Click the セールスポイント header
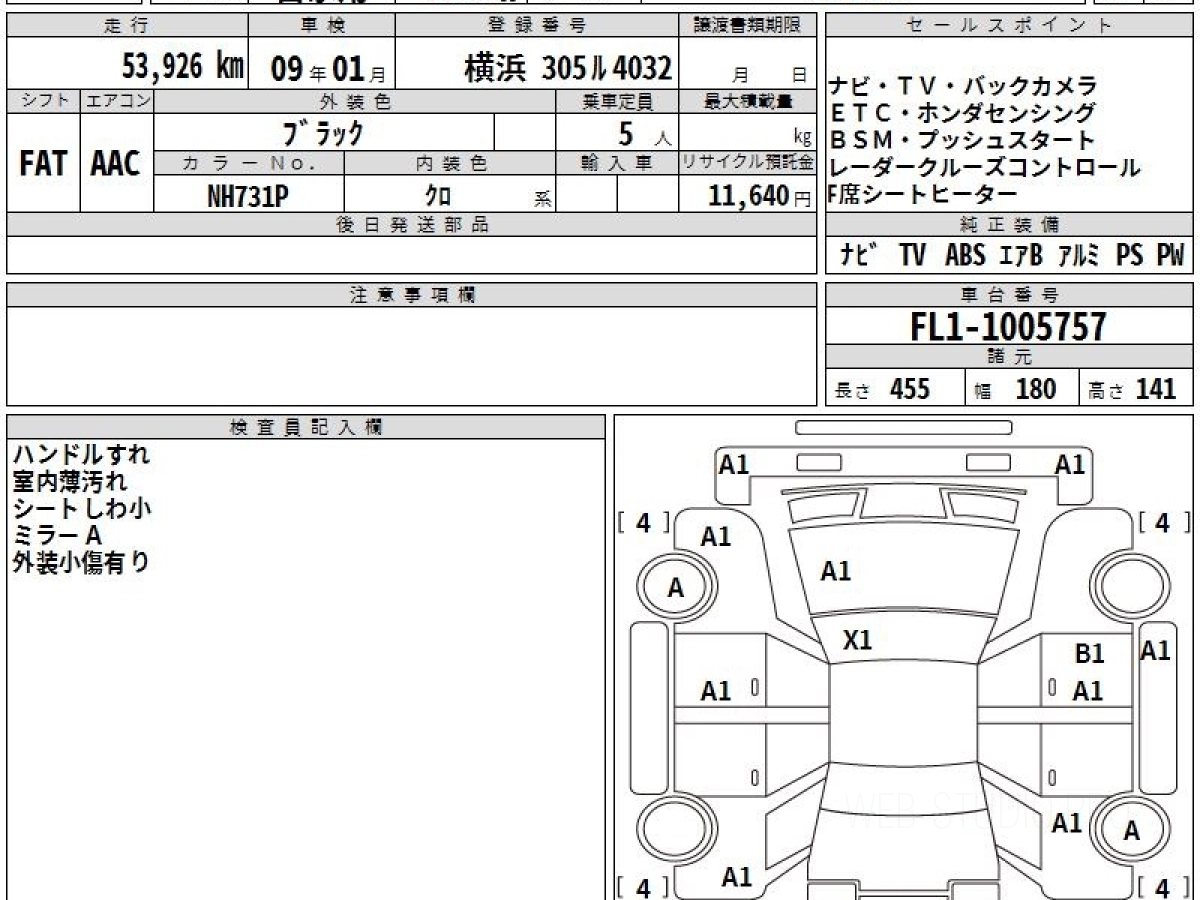1200x900 pixels. [1008, 26]
